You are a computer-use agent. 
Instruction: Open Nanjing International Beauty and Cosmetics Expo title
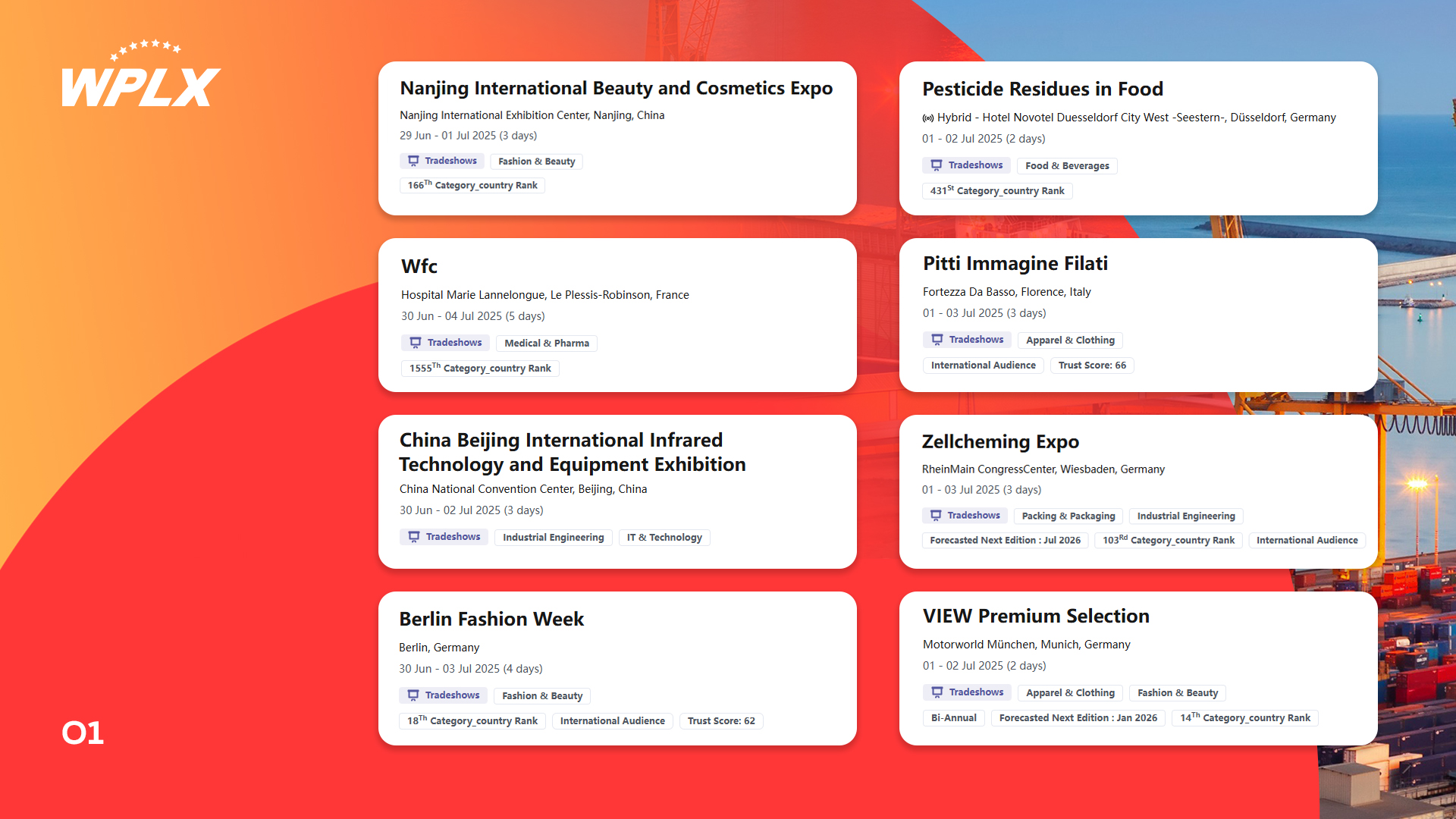point(616,89)
